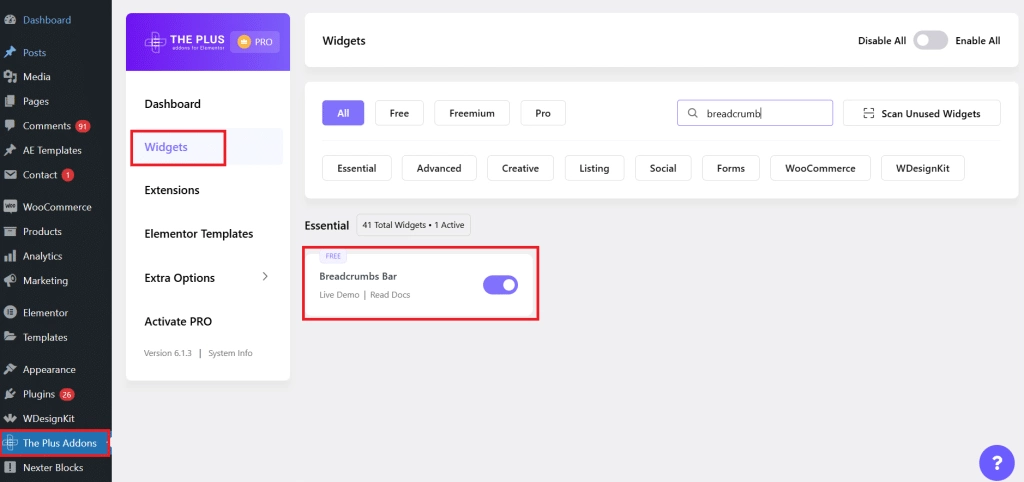
Task: Open Elementor Templates in plugin menu
Action: point(199,234)
